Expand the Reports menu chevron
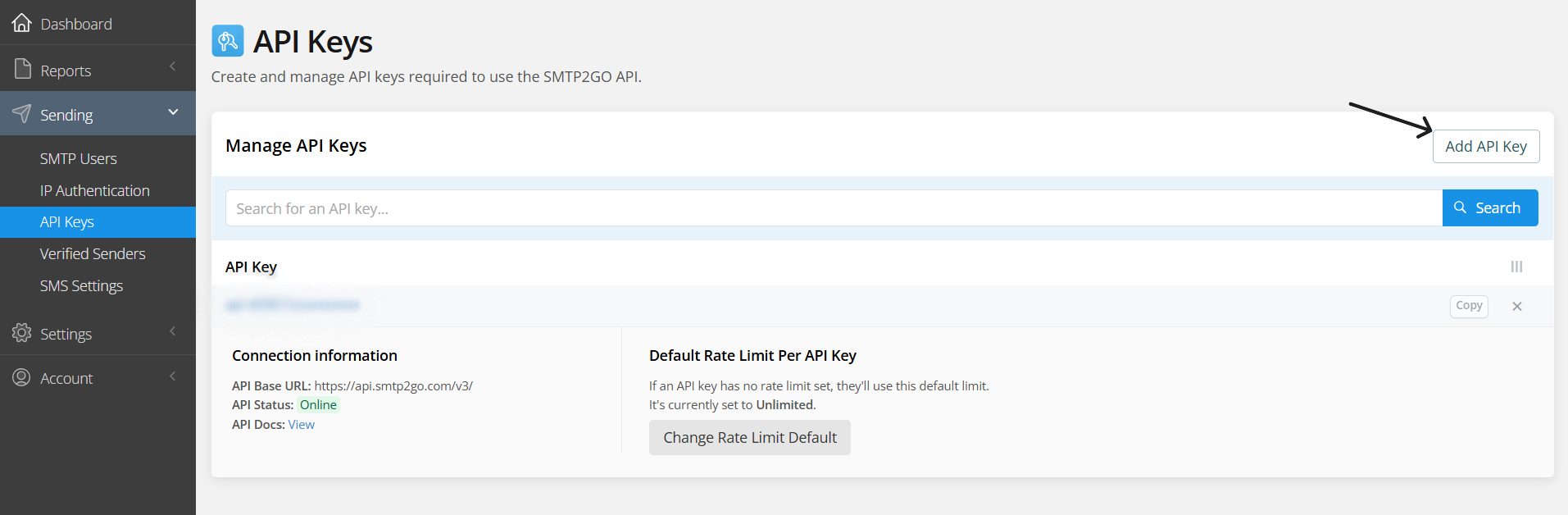The image size is (1568, 515). tap(173, 66)
